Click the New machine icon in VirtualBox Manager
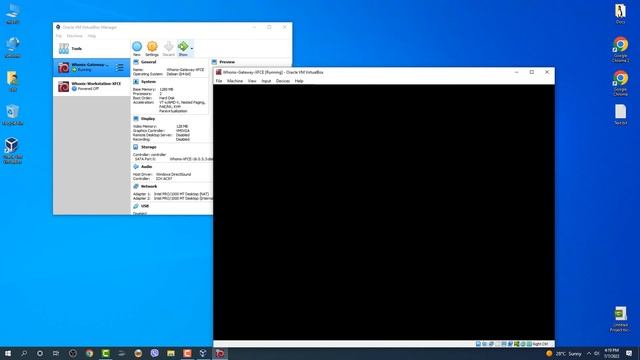Image resolution: width=640 pixels, height=360 pixels. coord(137,47)
